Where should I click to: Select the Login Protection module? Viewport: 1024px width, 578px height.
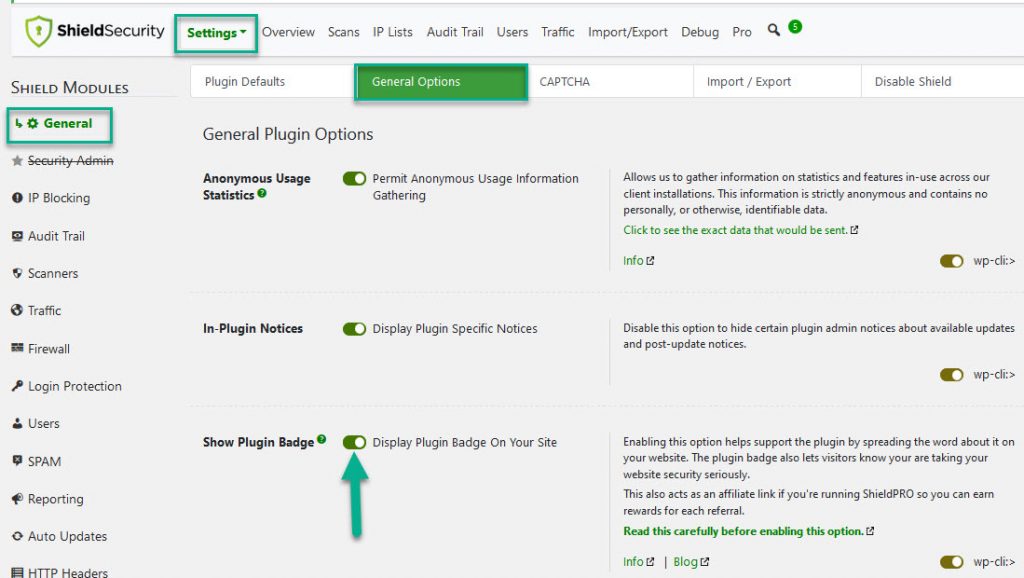pos(73,386)
